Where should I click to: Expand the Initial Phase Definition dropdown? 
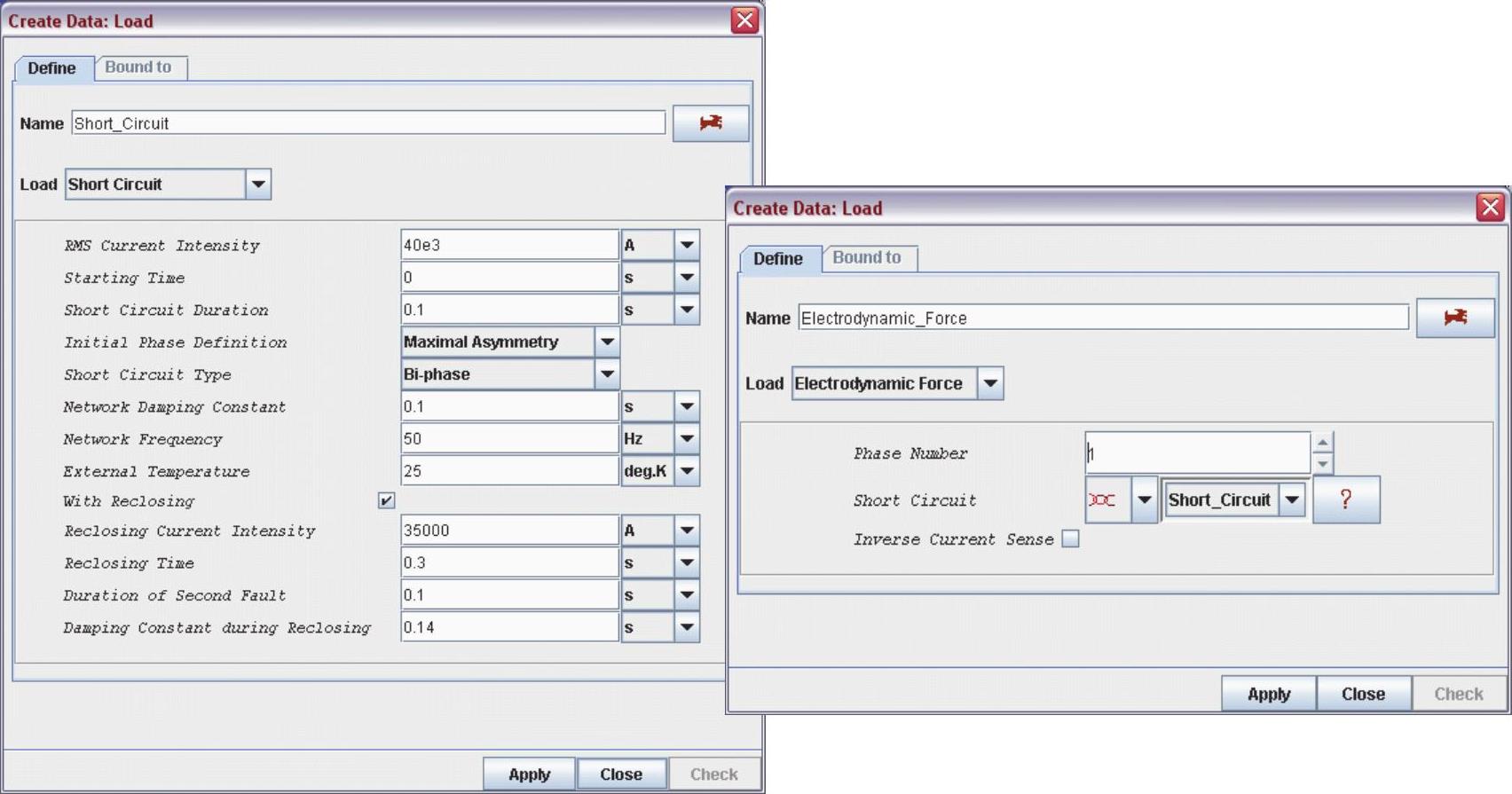point(607,342)
